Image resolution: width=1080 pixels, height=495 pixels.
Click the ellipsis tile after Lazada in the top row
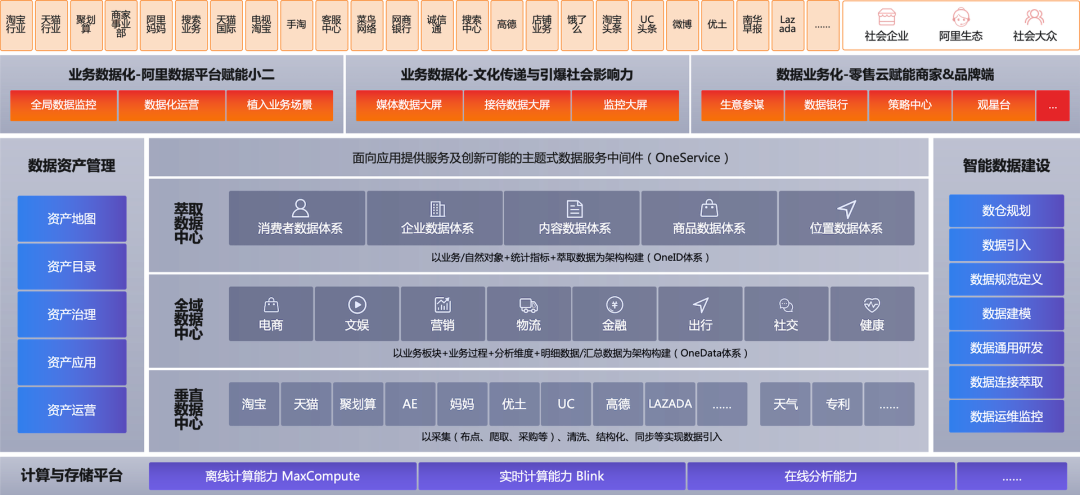[822, 25]
